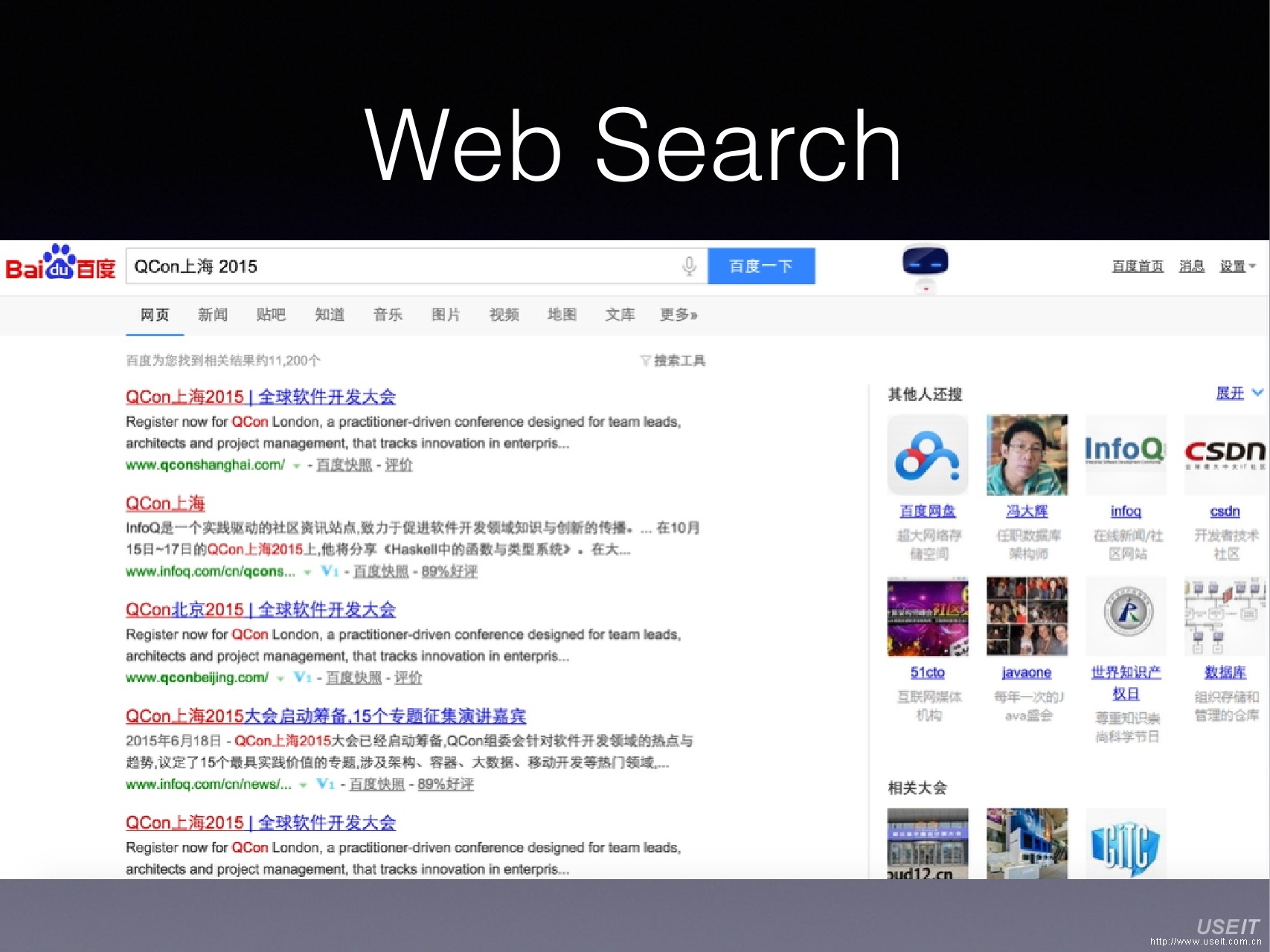Screen dimensions: 1270x952
Task: Expand the dropdown arrow after www.infoq.com/cn/news
Action: click(303, 785)
